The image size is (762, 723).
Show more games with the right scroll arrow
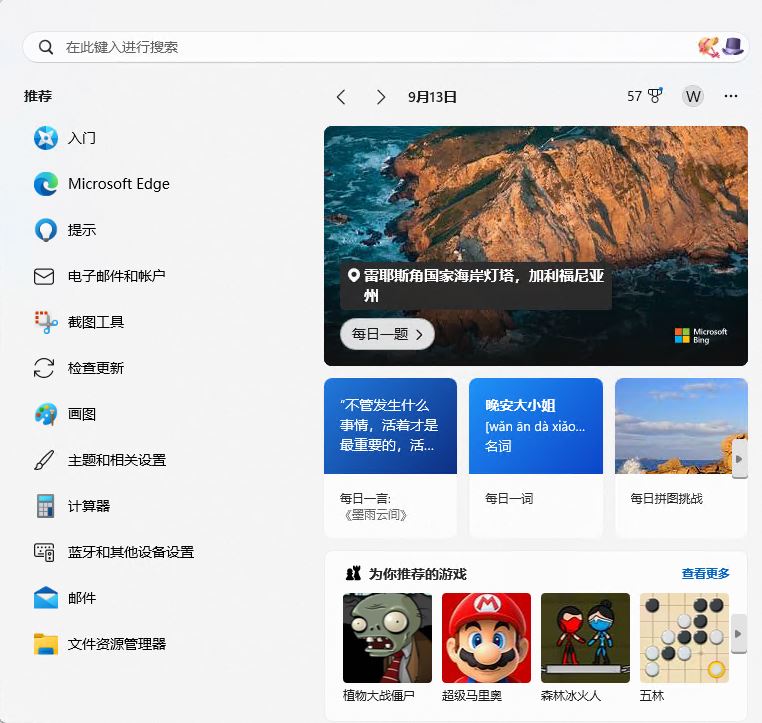point(739,634)
